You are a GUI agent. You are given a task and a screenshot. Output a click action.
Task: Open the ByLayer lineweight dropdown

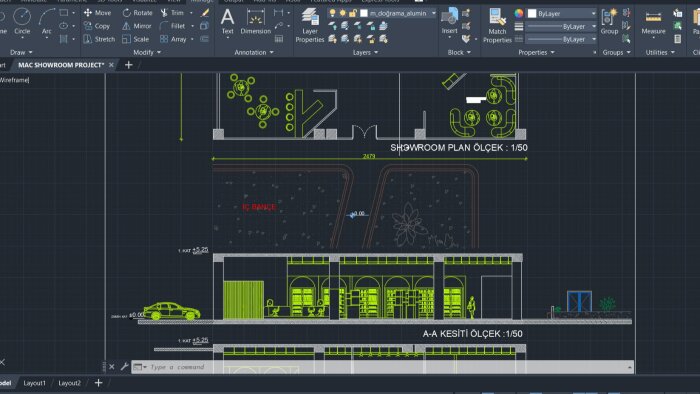pyautogui.click(x=593, y=27)
